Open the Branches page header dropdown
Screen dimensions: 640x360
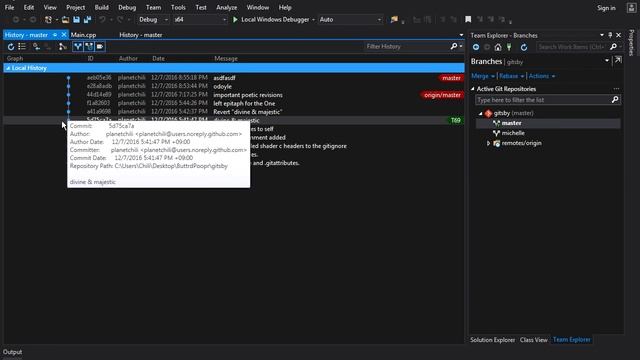[607, 60]
